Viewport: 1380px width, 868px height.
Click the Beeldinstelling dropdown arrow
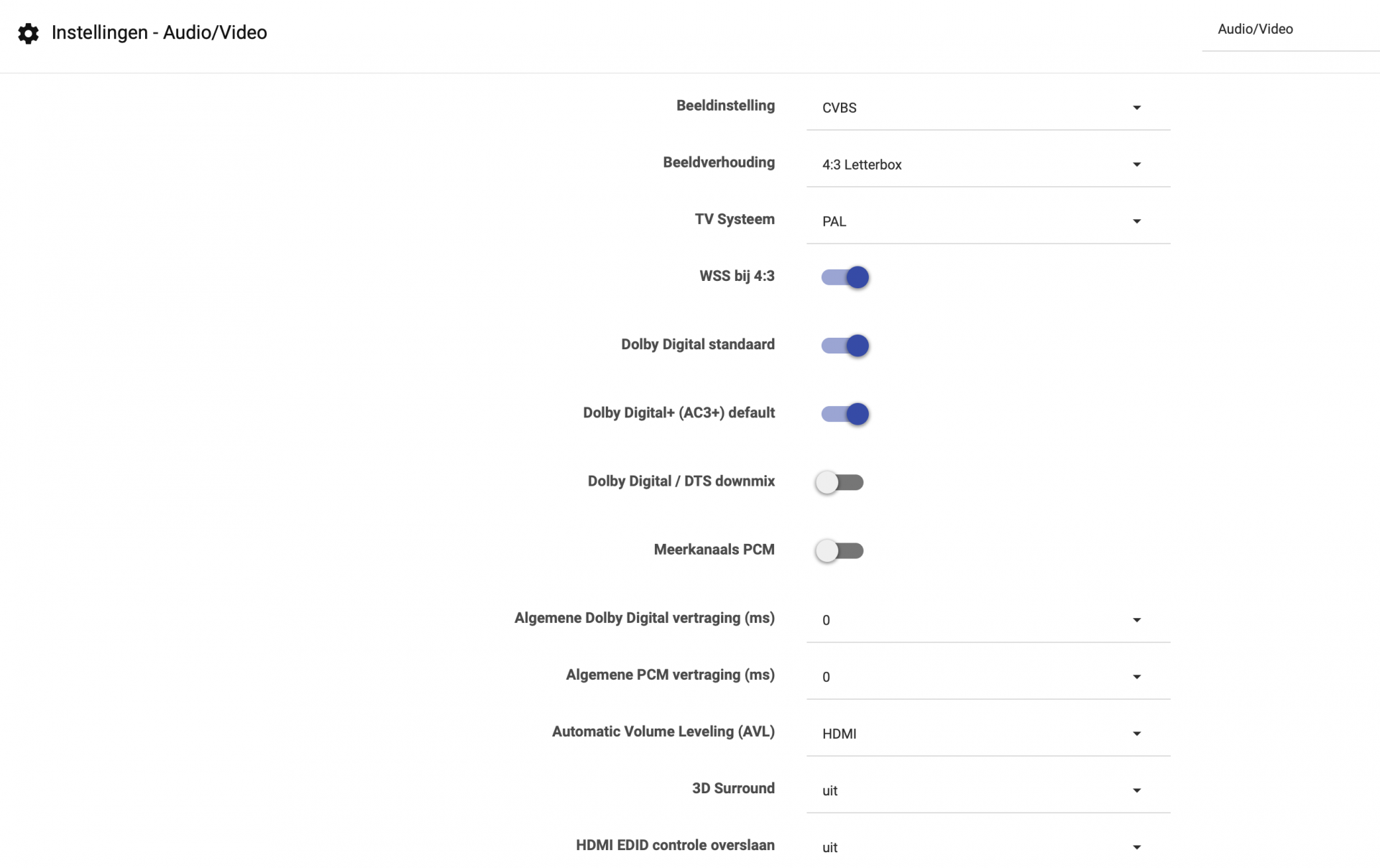(x=1136, y=107)
